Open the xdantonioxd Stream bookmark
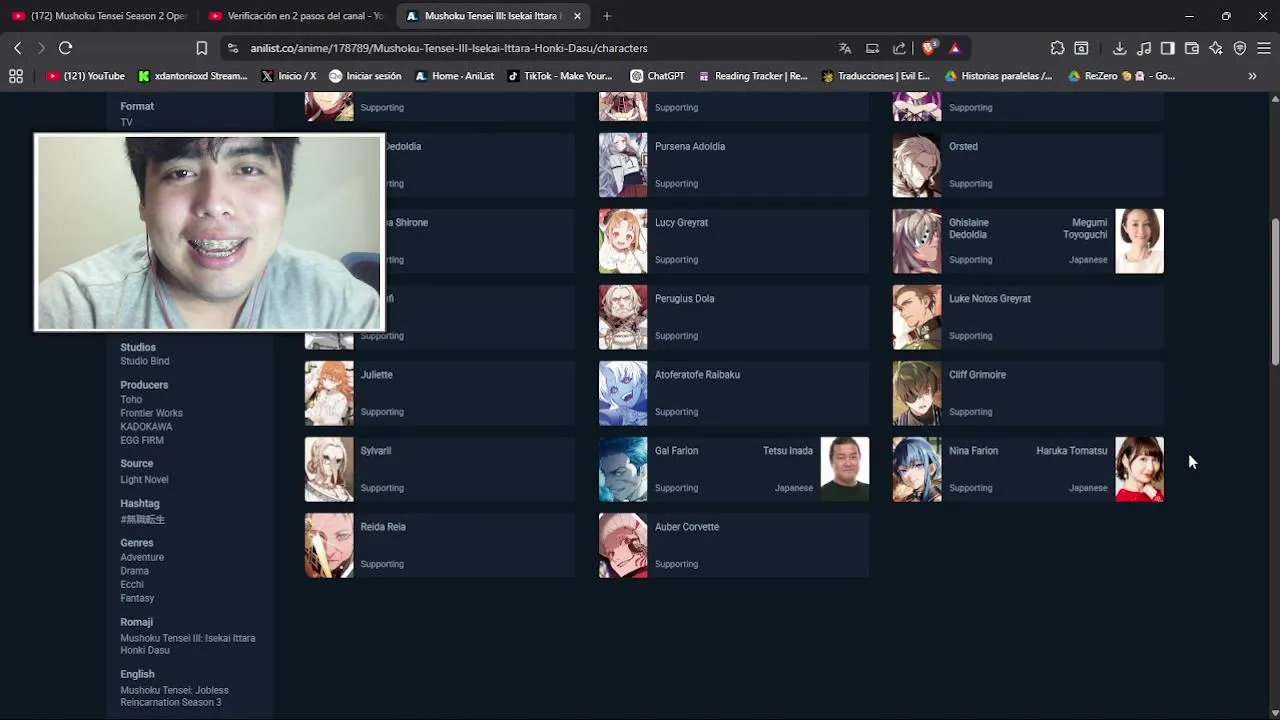 [193, 76]
